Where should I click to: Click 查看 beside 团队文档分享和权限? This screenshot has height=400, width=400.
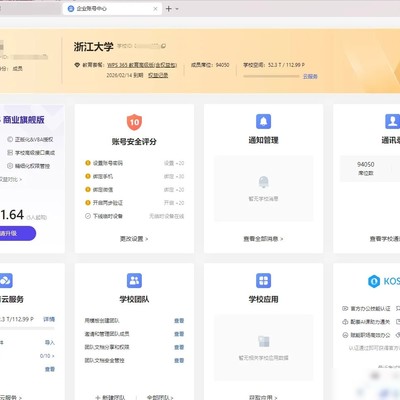[x=179, y=347]
